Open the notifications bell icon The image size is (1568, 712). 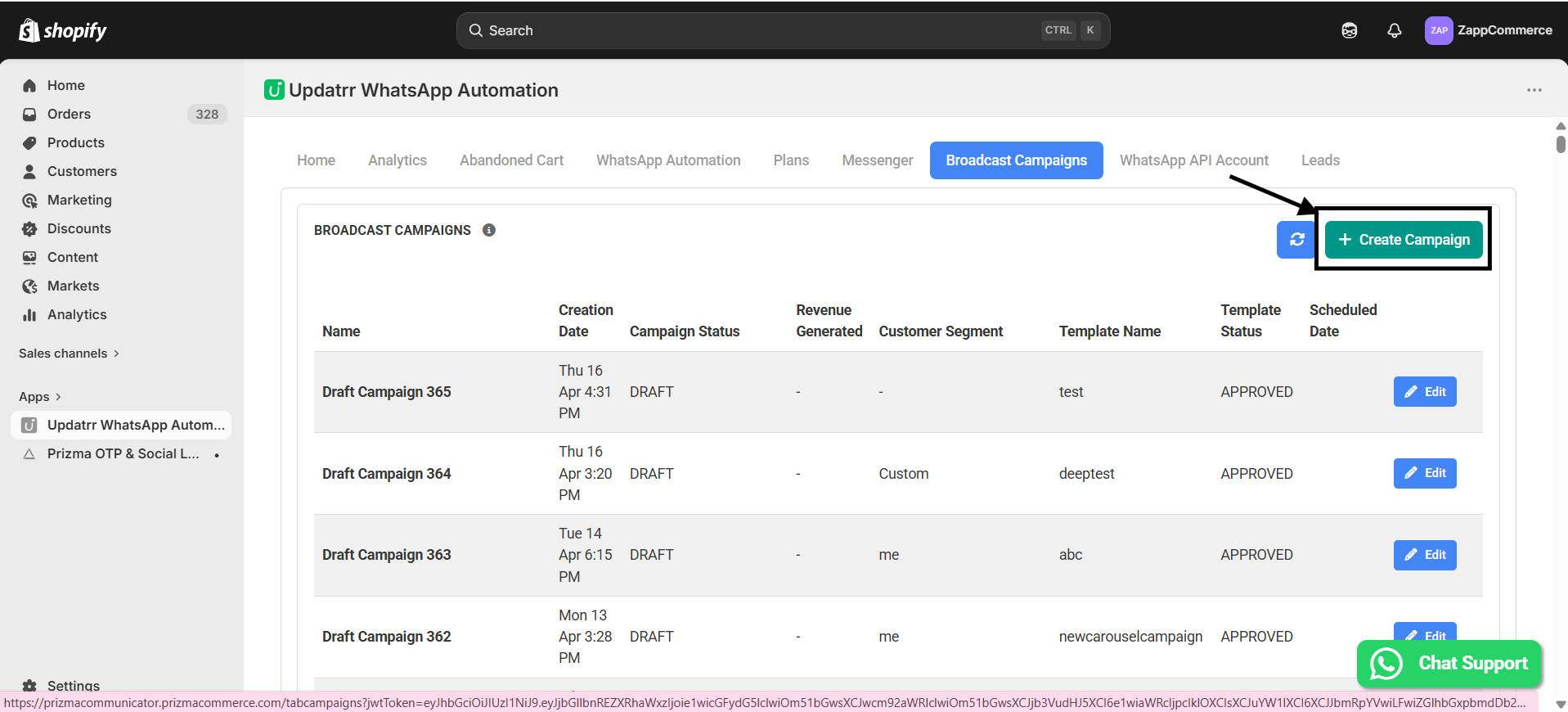(x=1394, y=30)
